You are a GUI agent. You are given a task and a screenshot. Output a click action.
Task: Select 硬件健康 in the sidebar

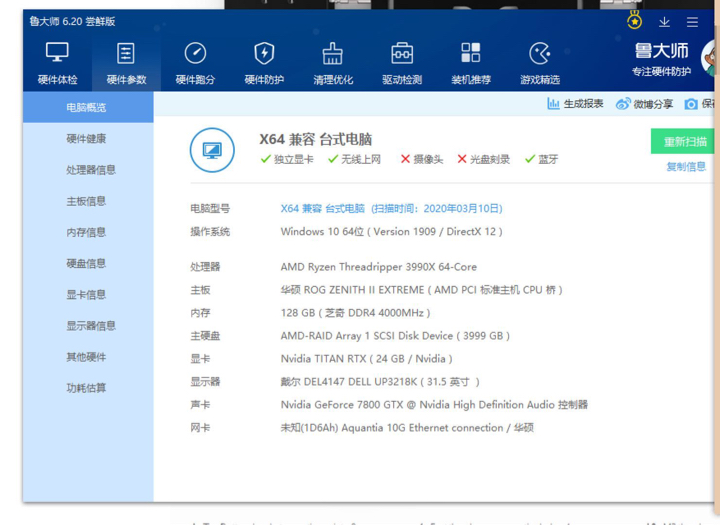(x=86, y=139)
